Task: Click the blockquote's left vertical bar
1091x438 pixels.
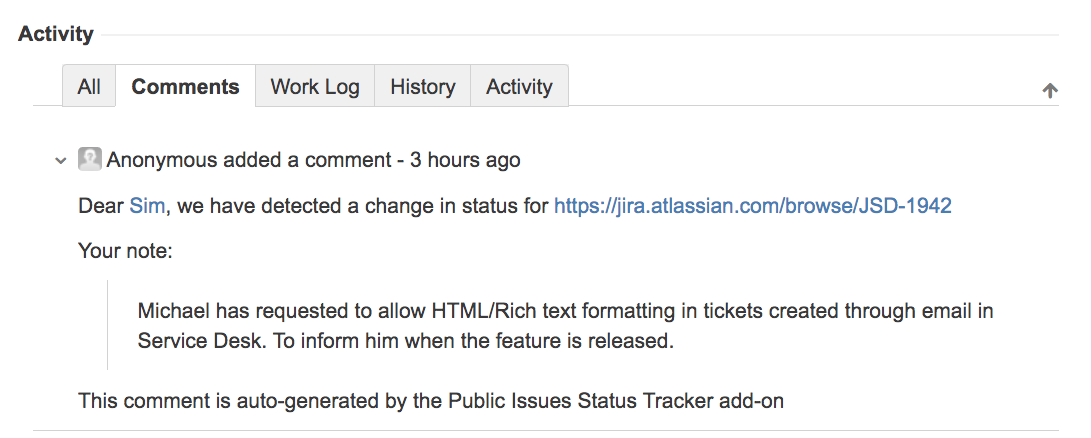Action: click(108, 325)
